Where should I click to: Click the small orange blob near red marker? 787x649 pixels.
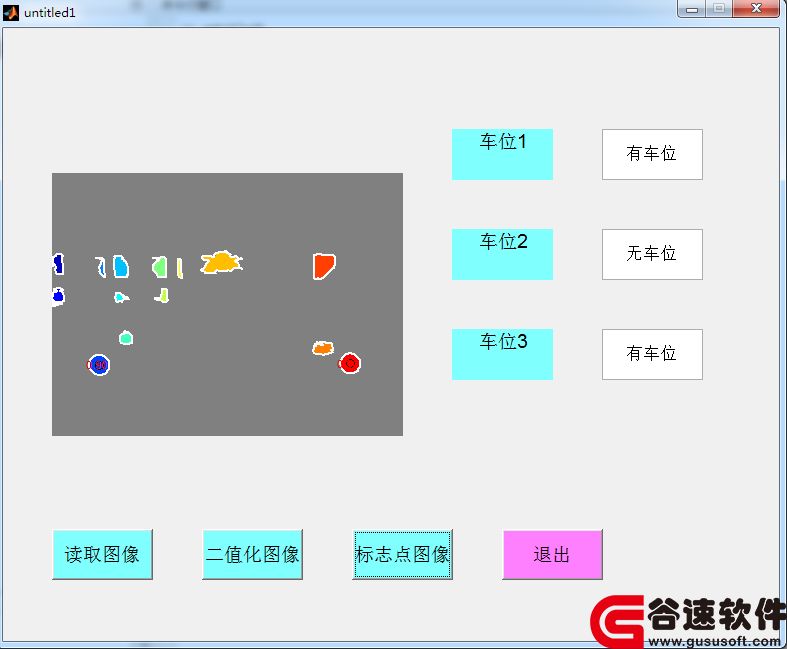pyautogui.click(x=323, y=348)
